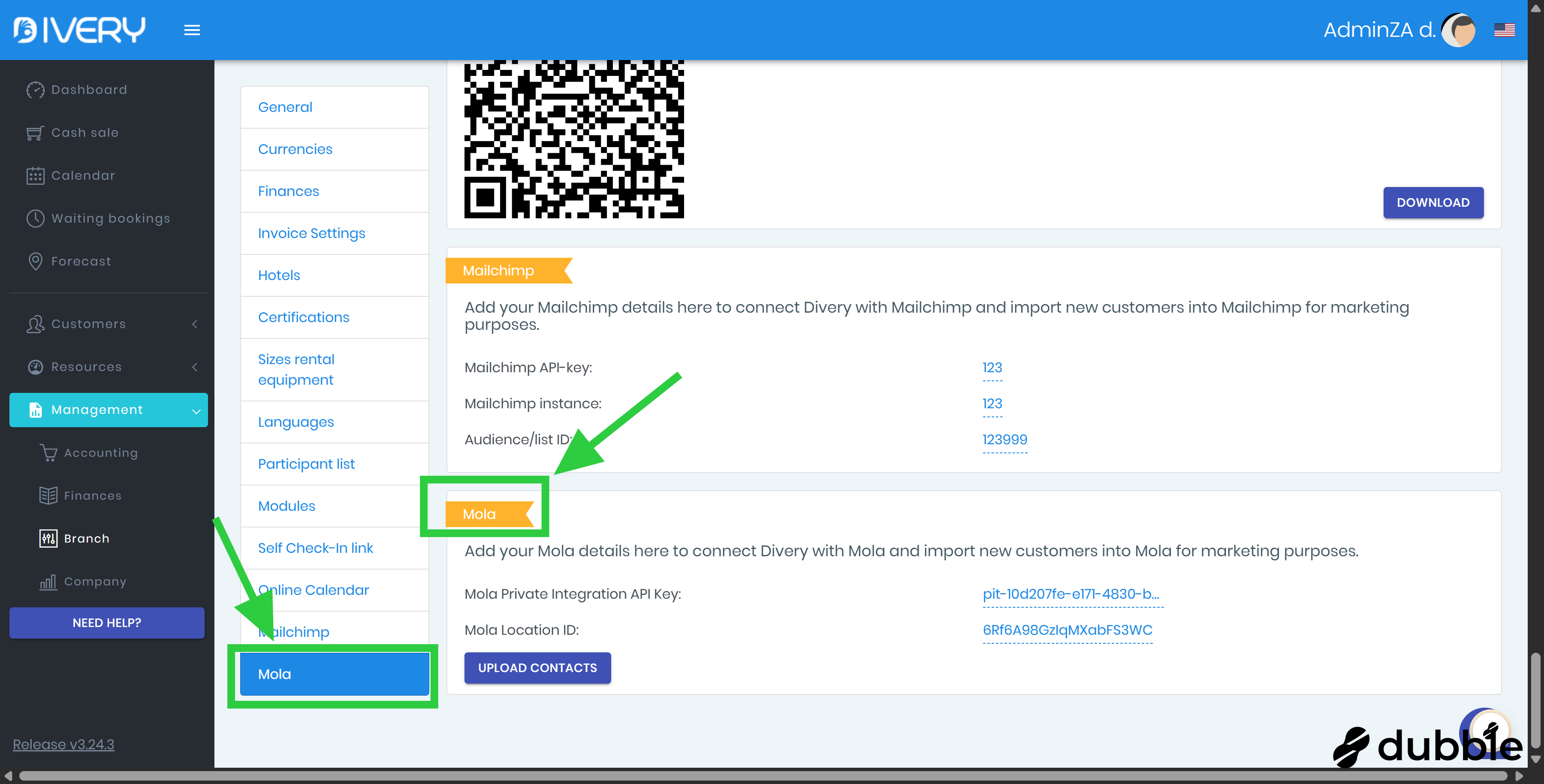Edit the Mola Location ID value
The image size is (1544, 784).
1067,630
